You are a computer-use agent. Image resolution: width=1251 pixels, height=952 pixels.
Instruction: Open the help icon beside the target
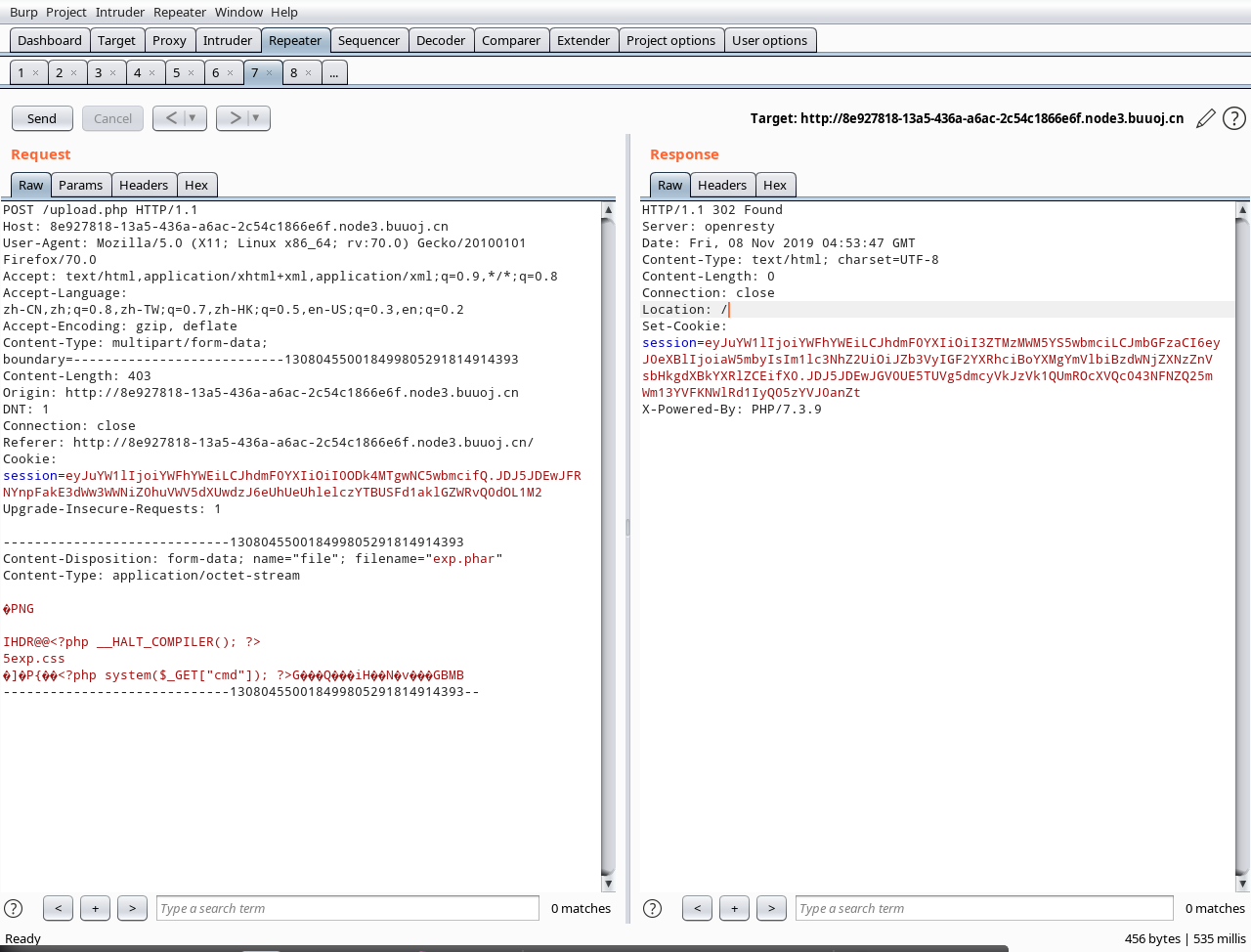coord(1234,118)
